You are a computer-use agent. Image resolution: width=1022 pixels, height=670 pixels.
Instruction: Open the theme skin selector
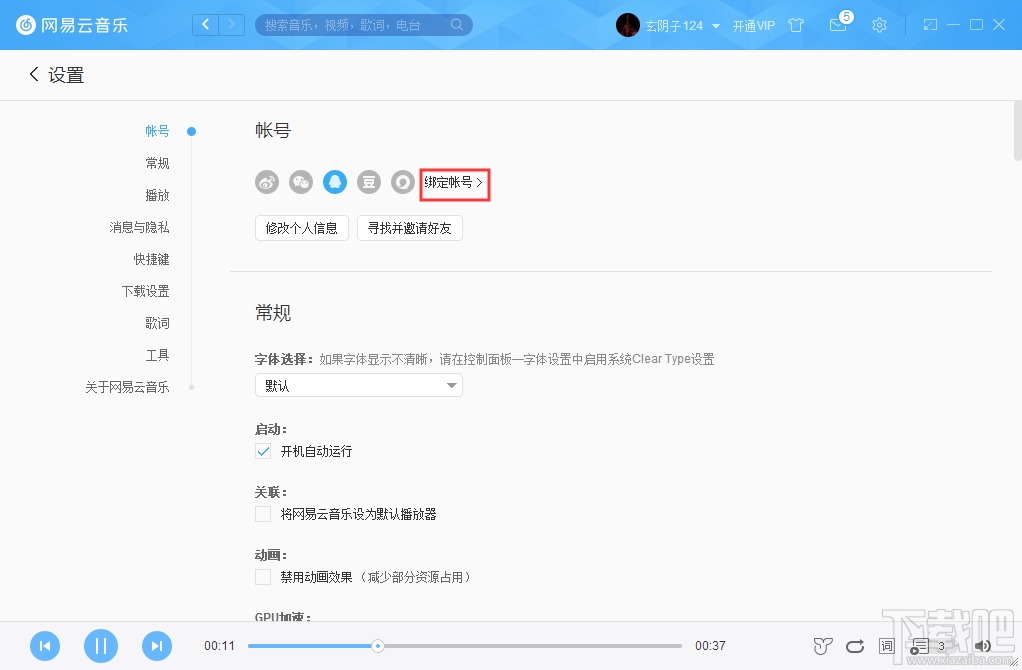point(795,25)
